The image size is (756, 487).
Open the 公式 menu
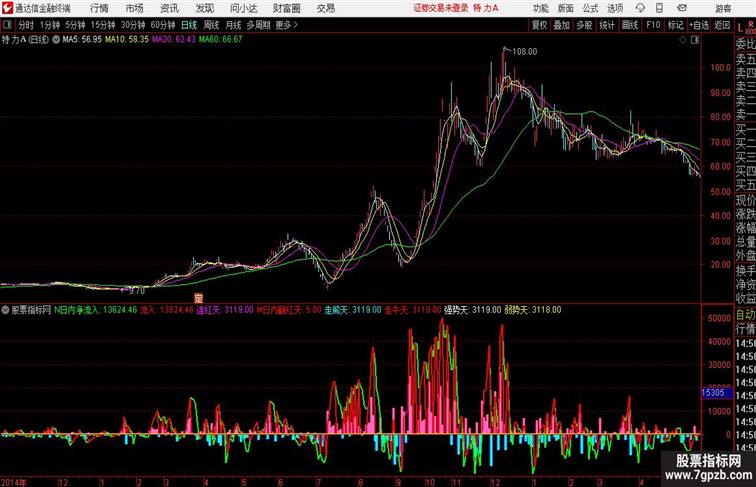[x=590, y=8]
